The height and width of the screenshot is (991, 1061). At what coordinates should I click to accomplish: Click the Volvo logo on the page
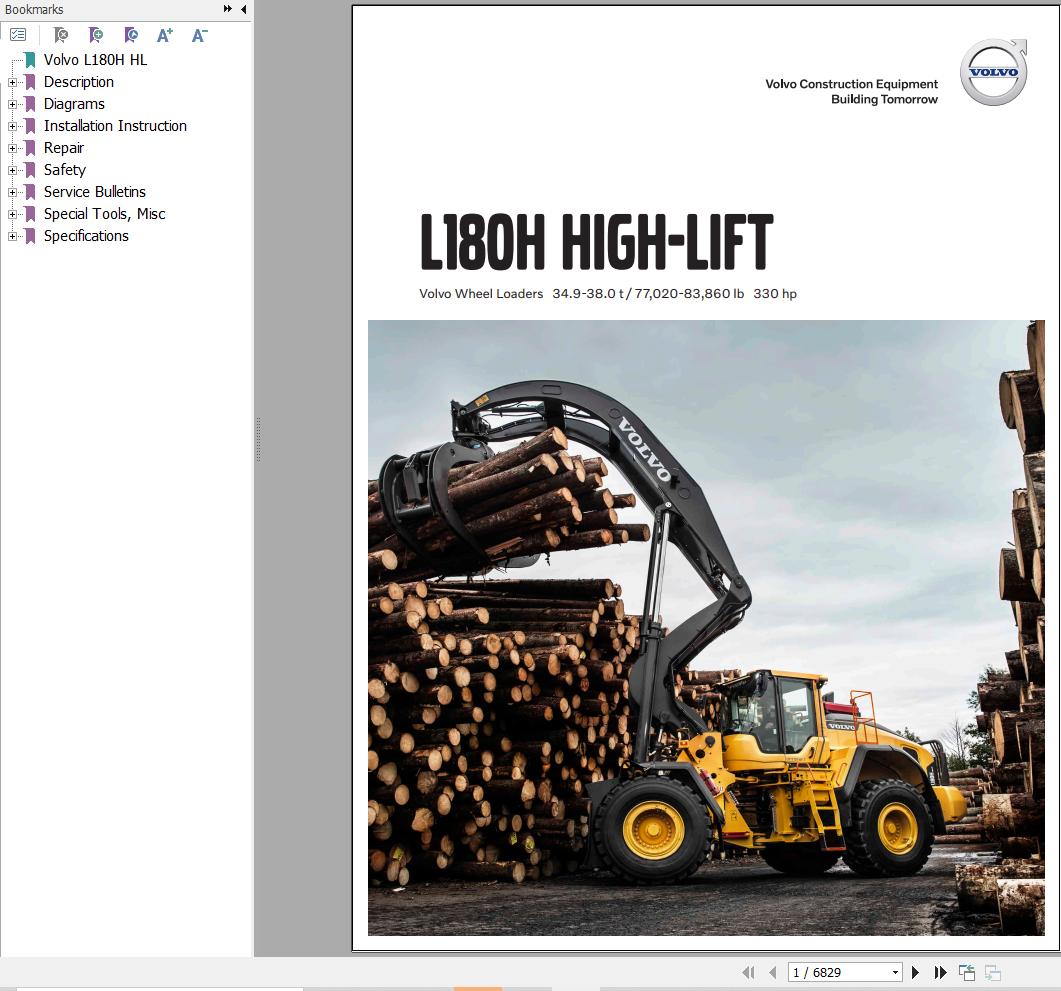pyautogui.click(x=993, y=72)
